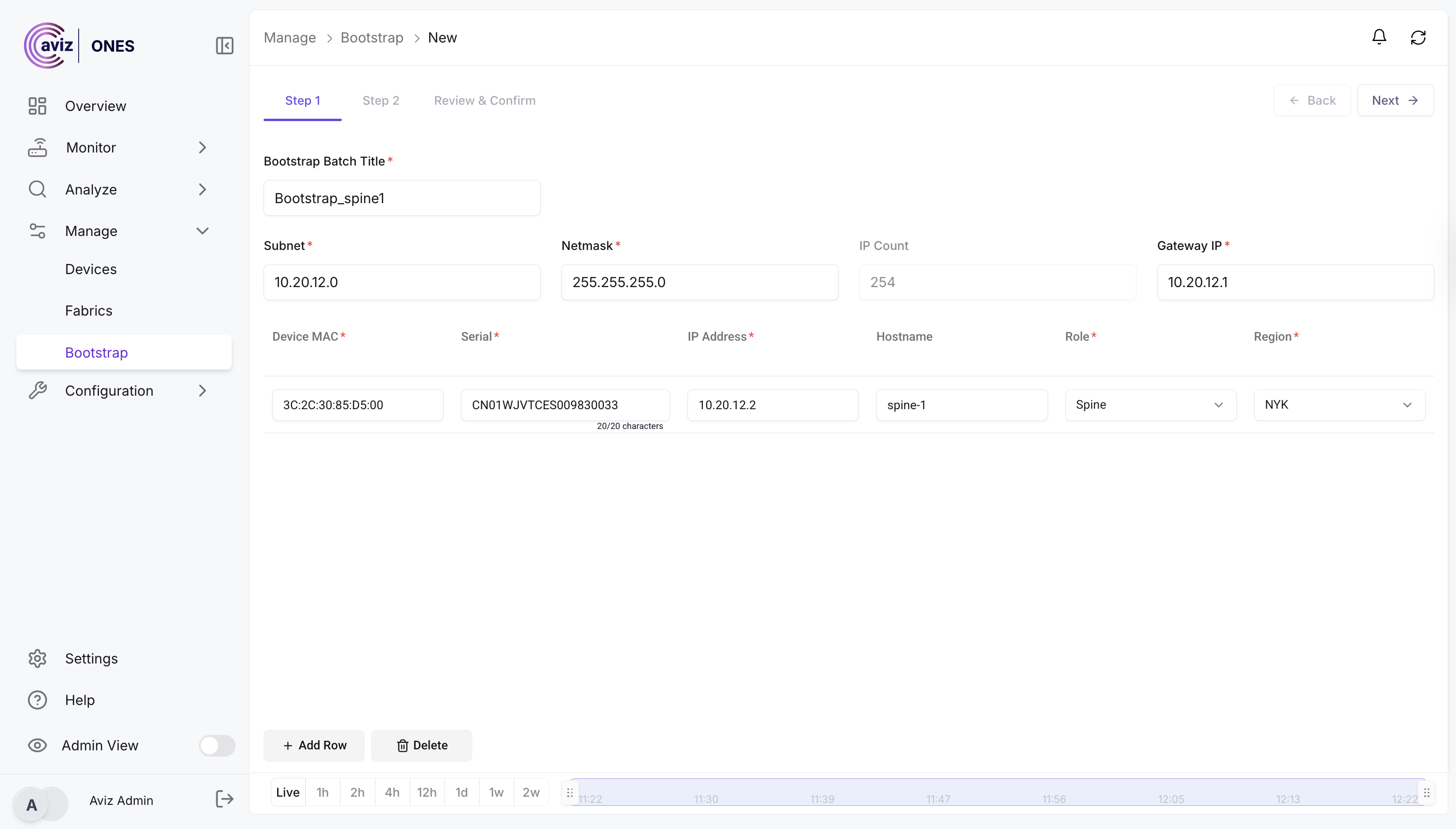Click the refresh icon
1456x829 pixels.
click(x=1418, y=38)
